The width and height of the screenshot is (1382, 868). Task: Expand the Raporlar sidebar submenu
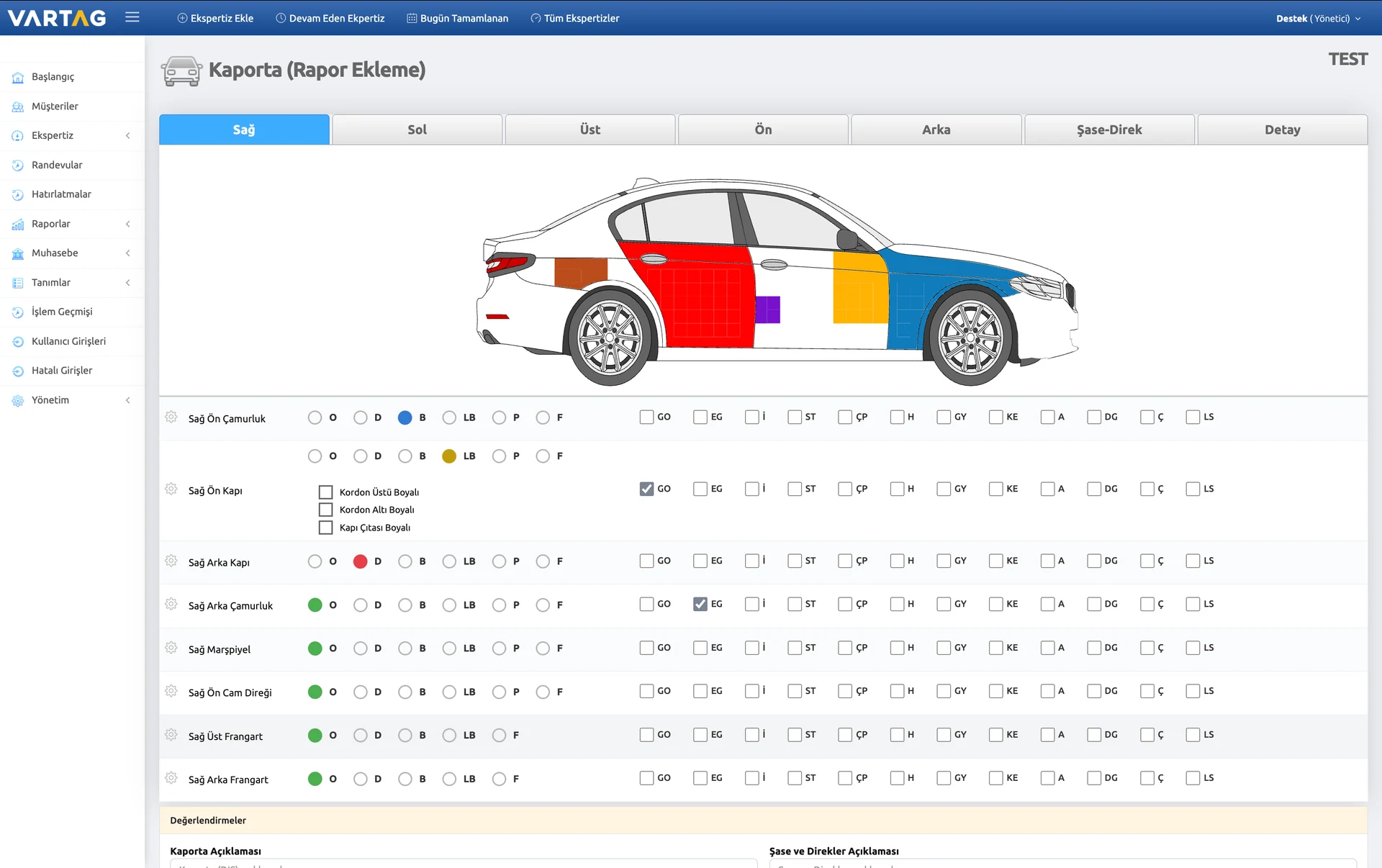(128, 224)
